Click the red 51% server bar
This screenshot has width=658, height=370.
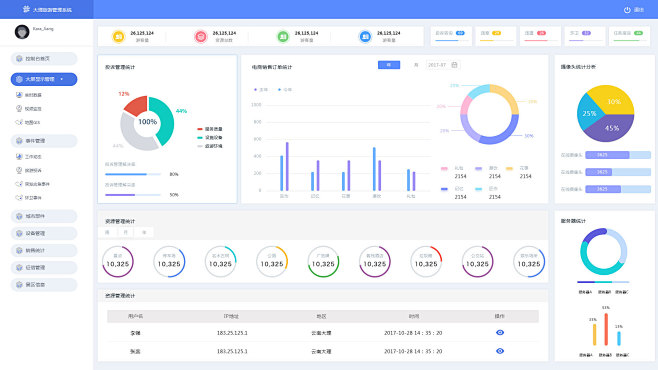pos(606,329)
